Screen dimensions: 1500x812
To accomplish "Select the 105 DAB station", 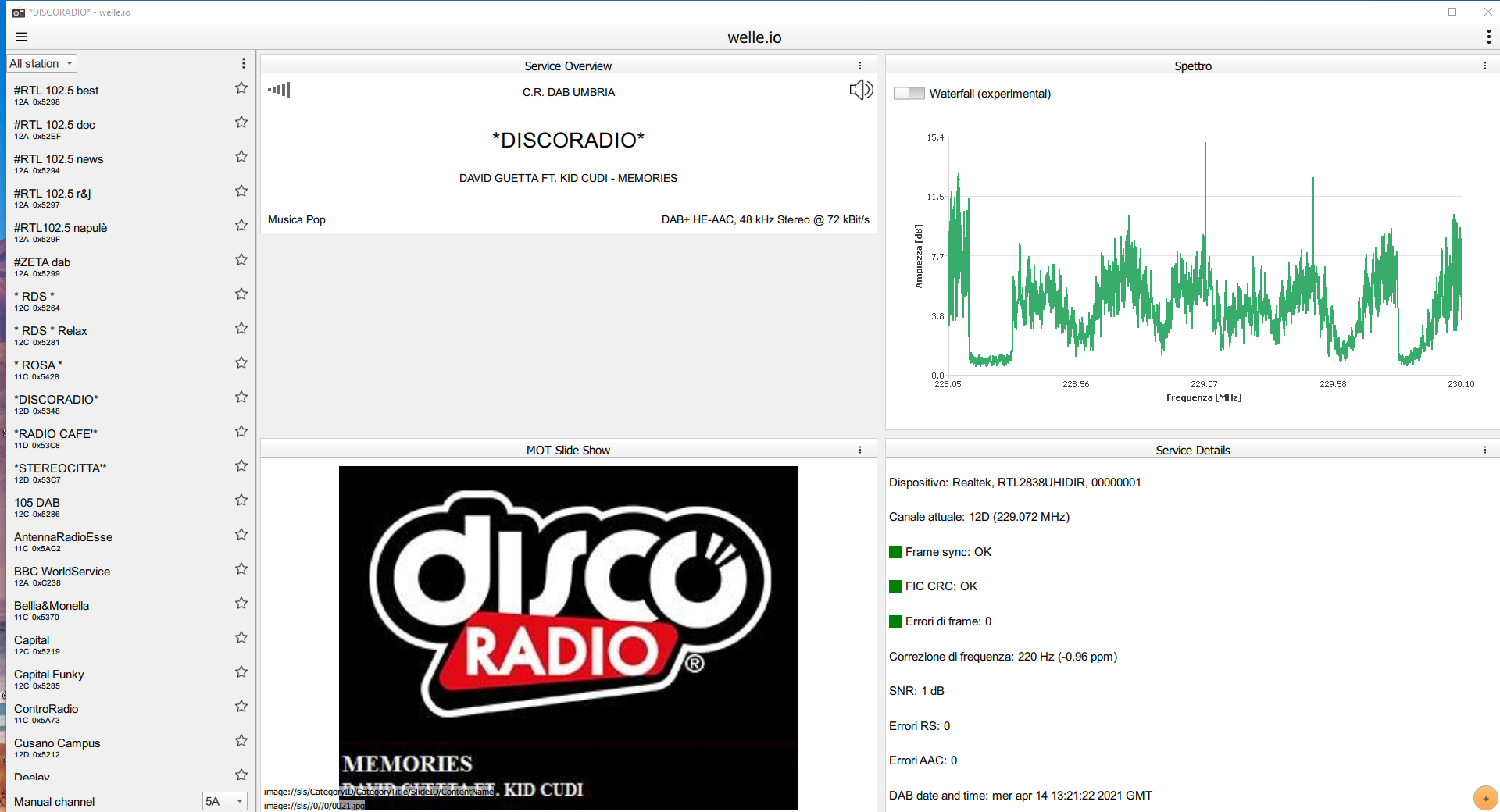I will tap(117, 507).
